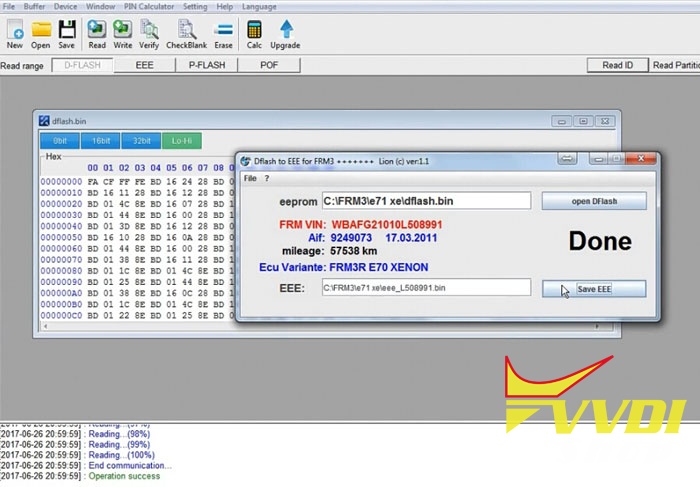Minimize the dflash.bin child window
This screenshot has height=487, width=700.
(x=562, y=121)
